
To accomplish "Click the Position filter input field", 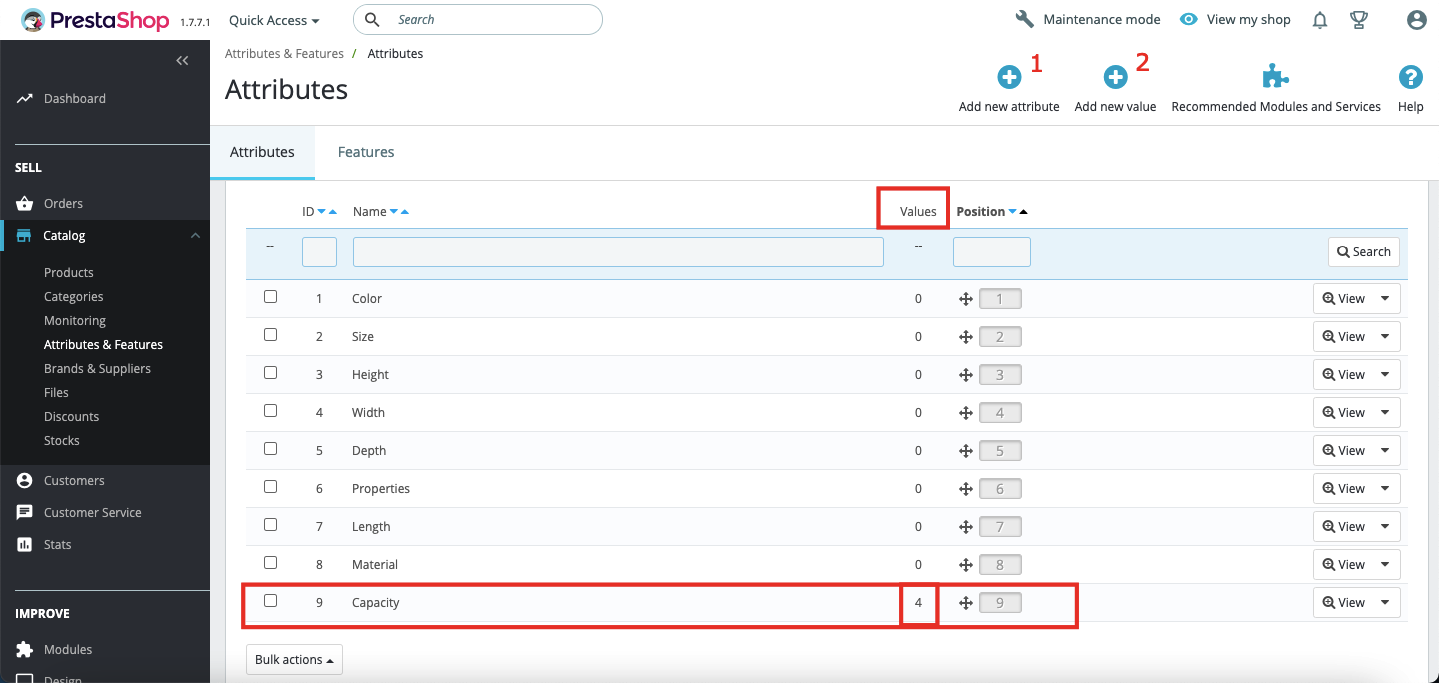I will pyautogui.click(x=992, y=252).
